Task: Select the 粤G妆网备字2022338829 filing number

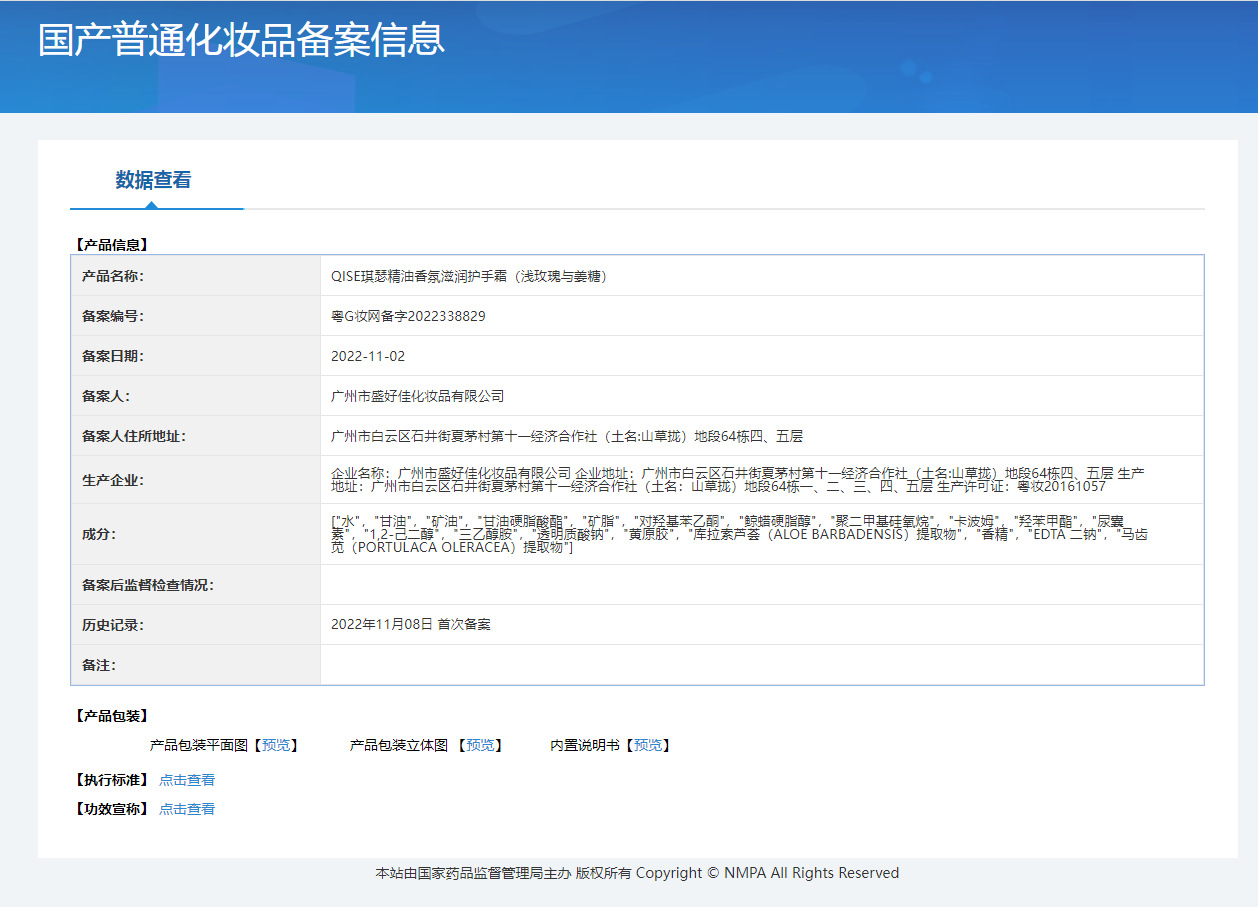Action: (x=408, y=316)
